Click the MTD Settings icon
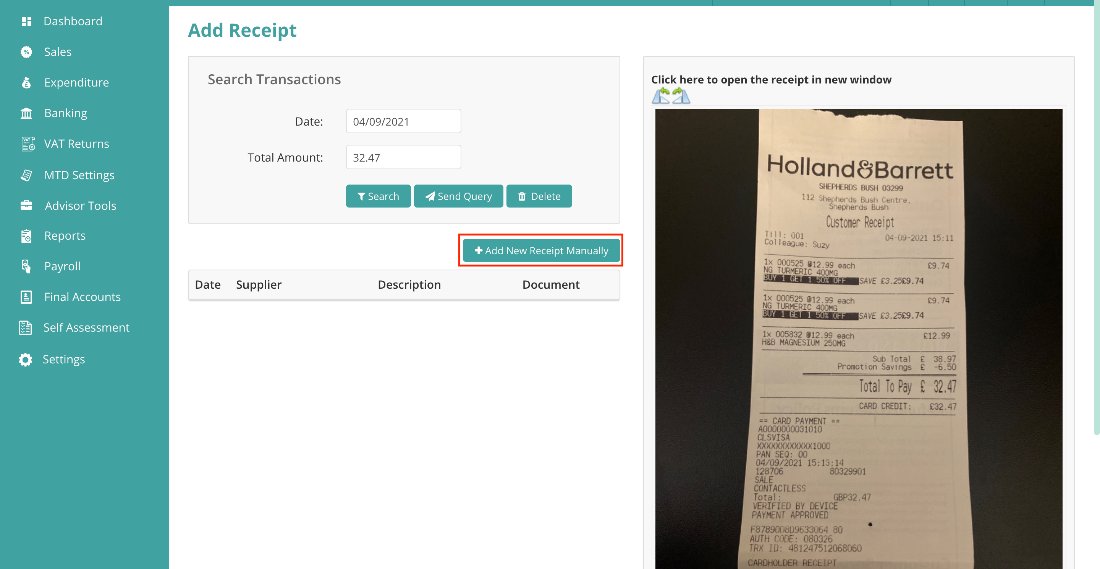The image size is (1100, 569). click(27, 175)
